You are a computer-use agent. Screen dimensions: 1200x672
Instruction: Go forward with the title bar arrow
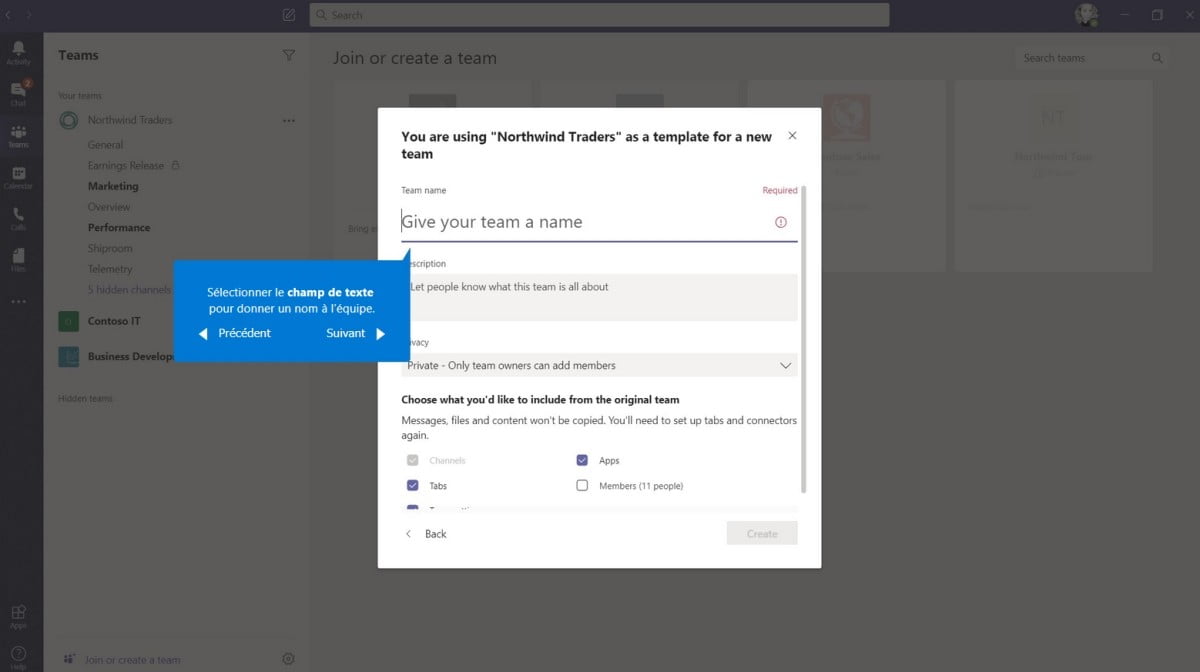(x=29, y=15)
